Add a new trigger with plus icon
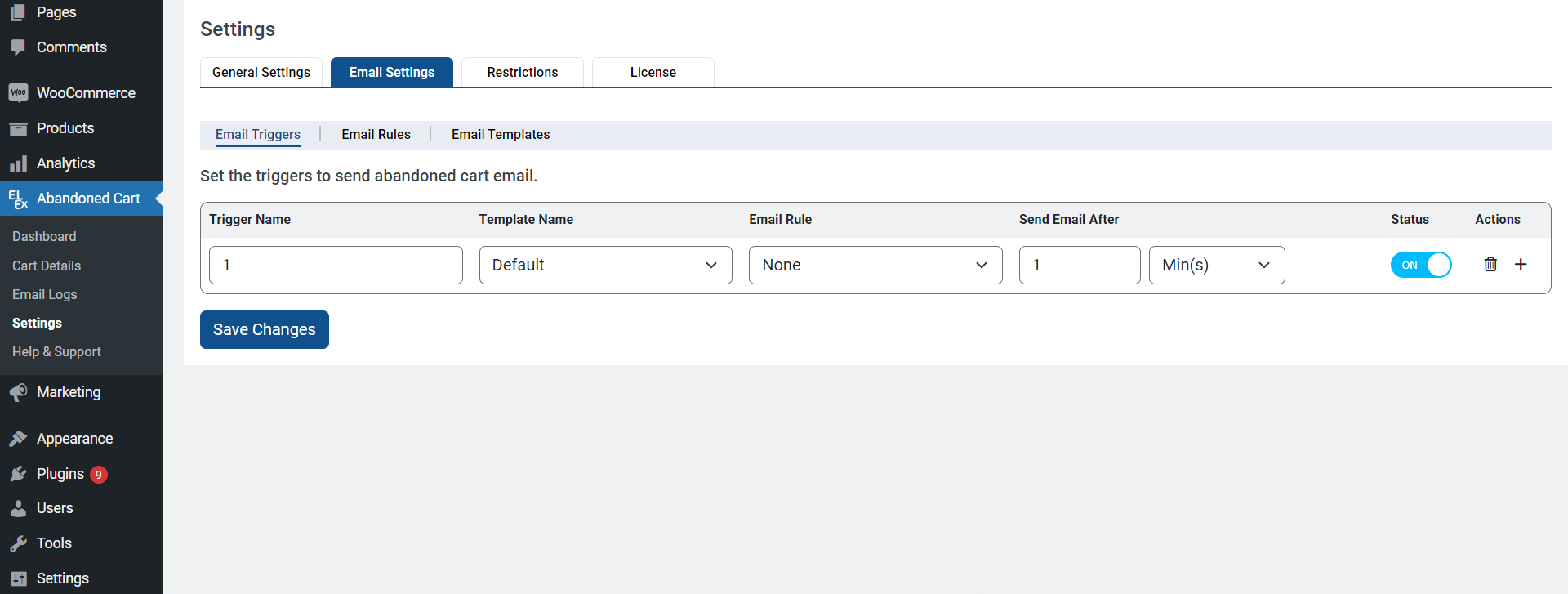This screenshot has width=1568, height=594. (x=1521, y=264)
